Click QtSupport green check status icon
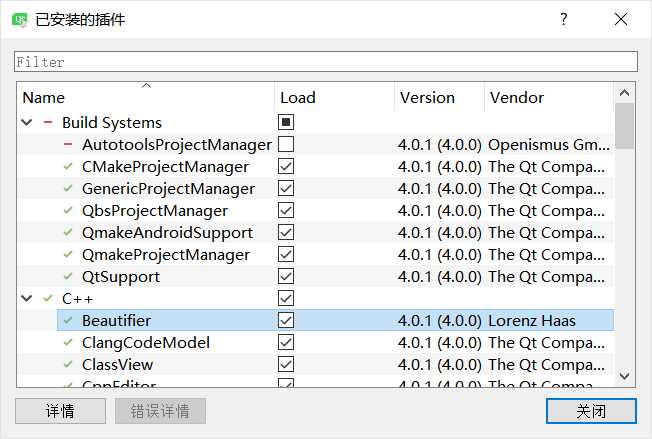The width and height of the screenshot is (652, 439). (x=68, y=276)
